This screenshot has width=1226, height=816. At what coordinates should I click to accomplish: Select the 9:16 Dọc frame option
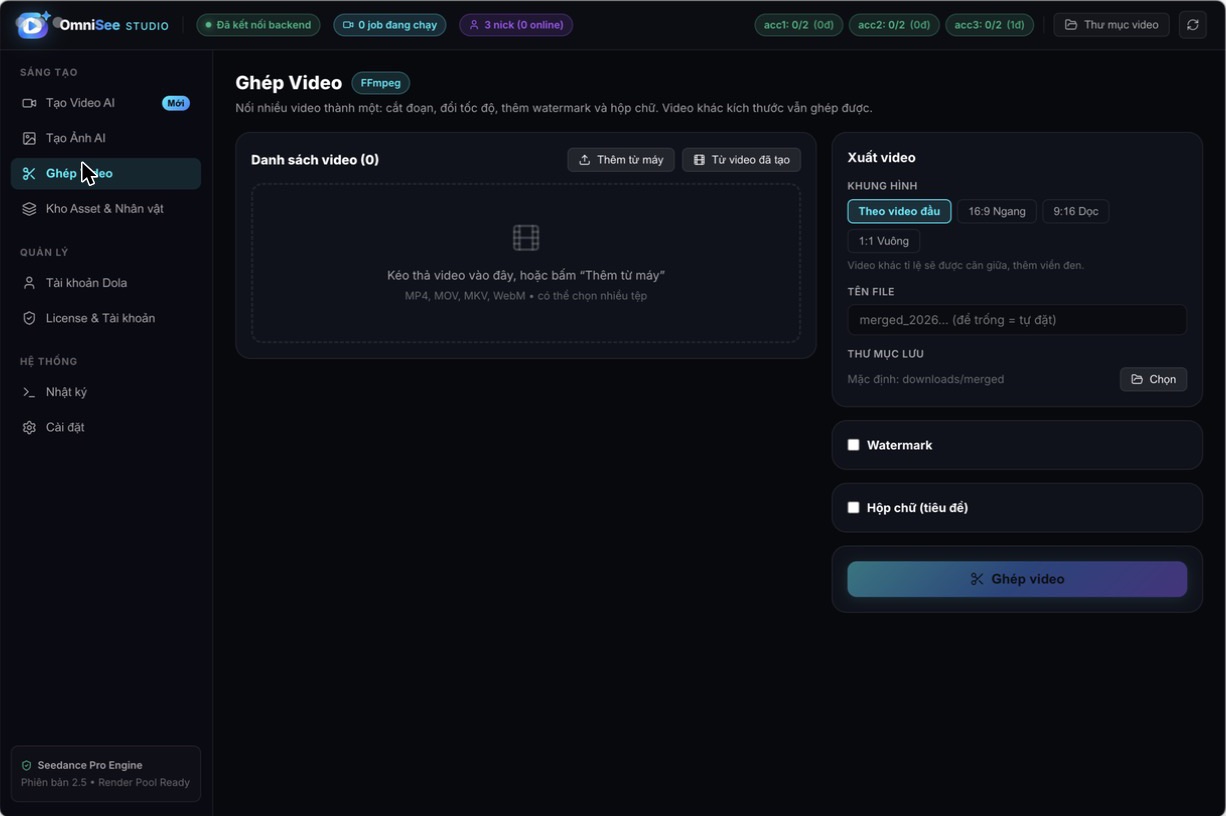click(1076, 211)
